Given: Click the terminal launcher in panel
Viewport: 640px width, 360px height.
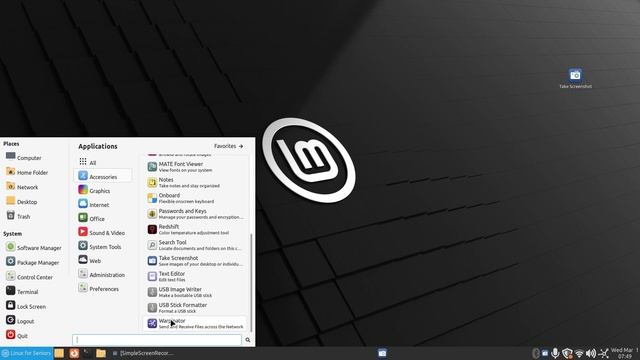Looking at the screenshot, I should pyautogui.click(x=87, y=353).
